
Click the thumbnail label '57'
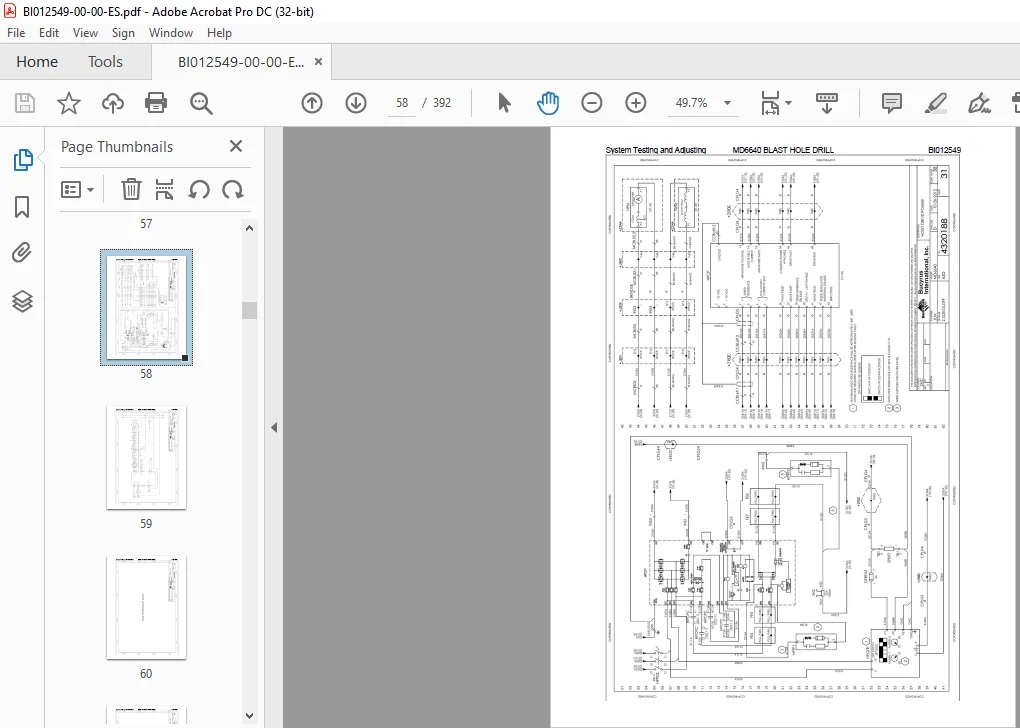click(x=146, y=224)
